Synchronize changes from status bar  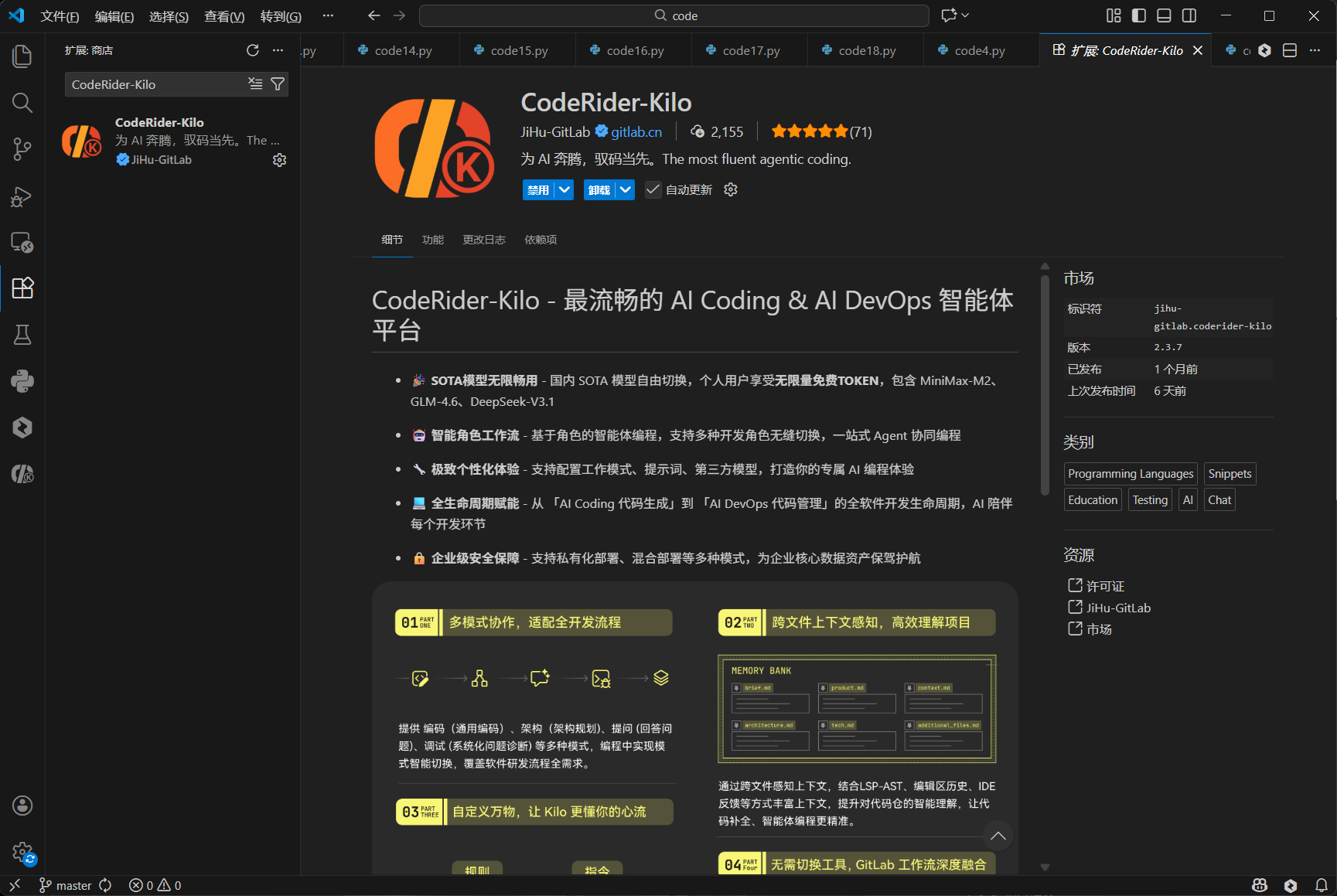105,885
